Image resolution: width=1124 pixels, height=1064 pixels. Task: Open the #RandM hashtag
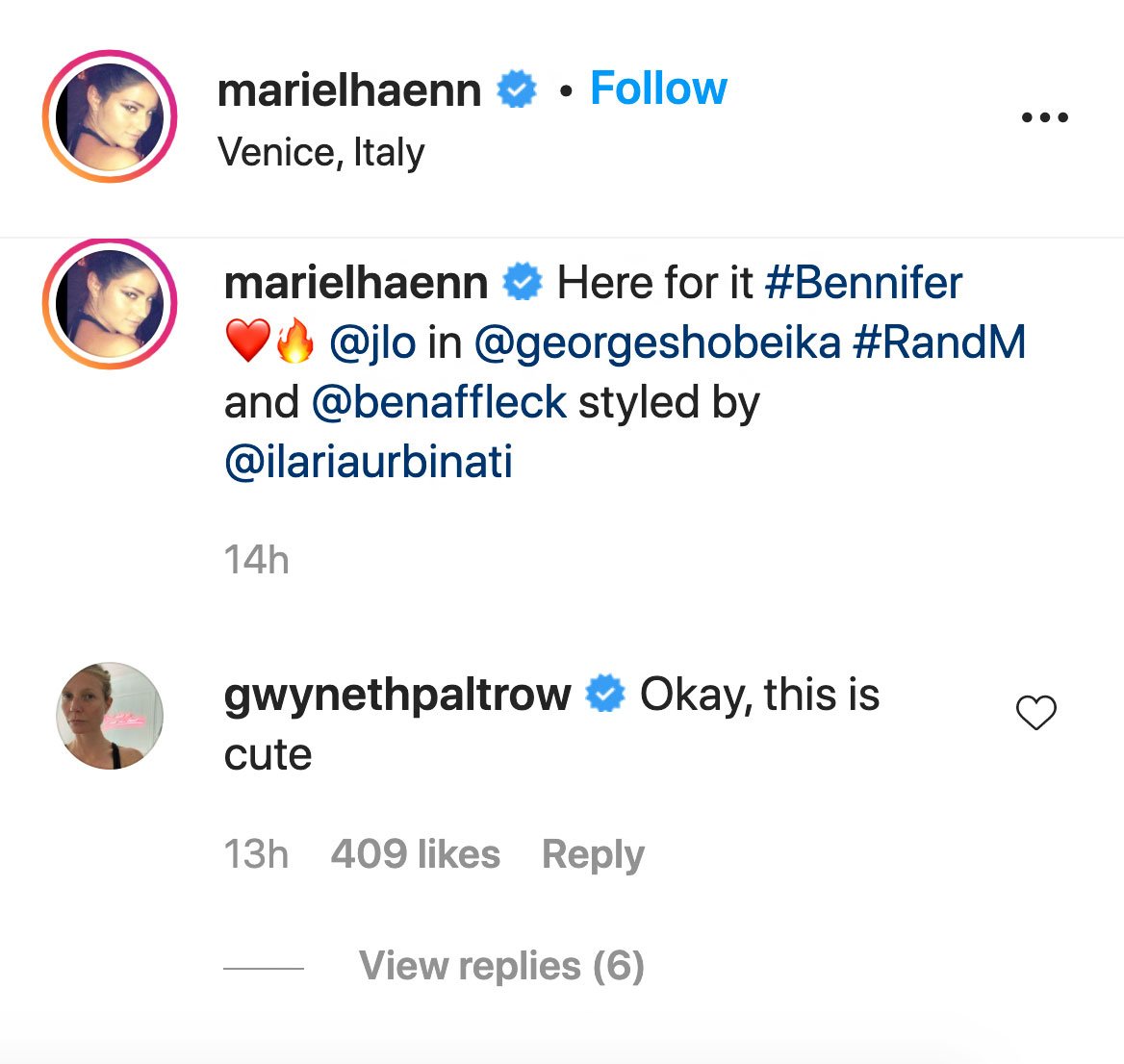coord(938,343)
